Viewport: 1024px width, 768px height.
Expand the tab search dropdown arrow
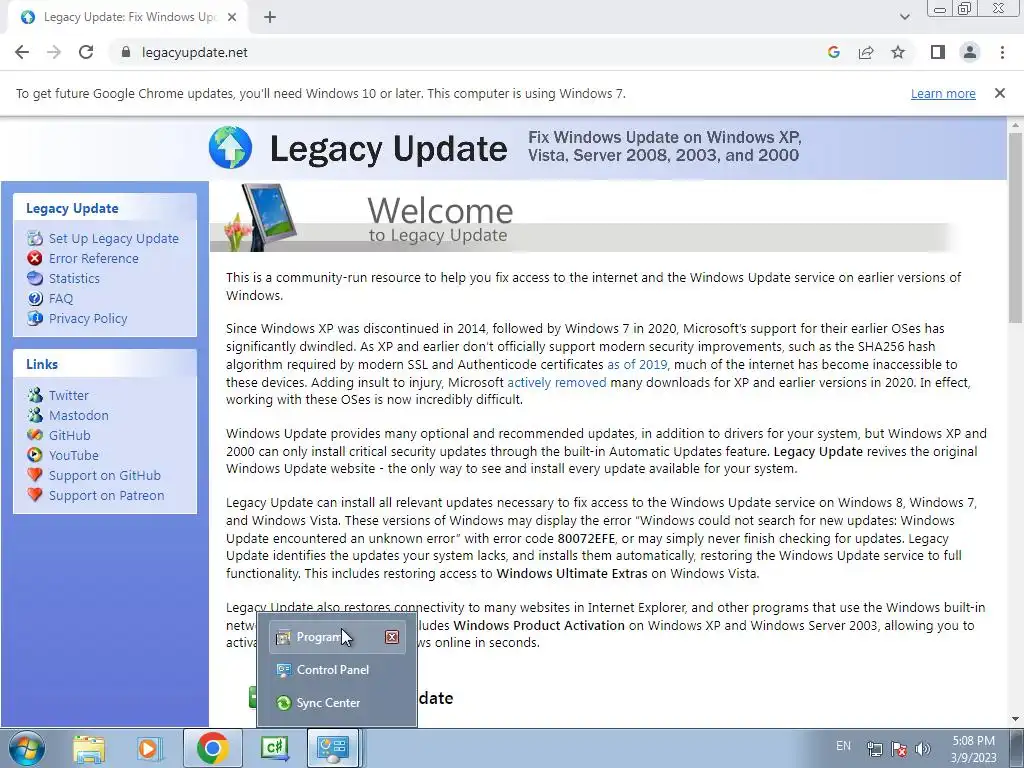pyautogui.click(x=904, y=17)
